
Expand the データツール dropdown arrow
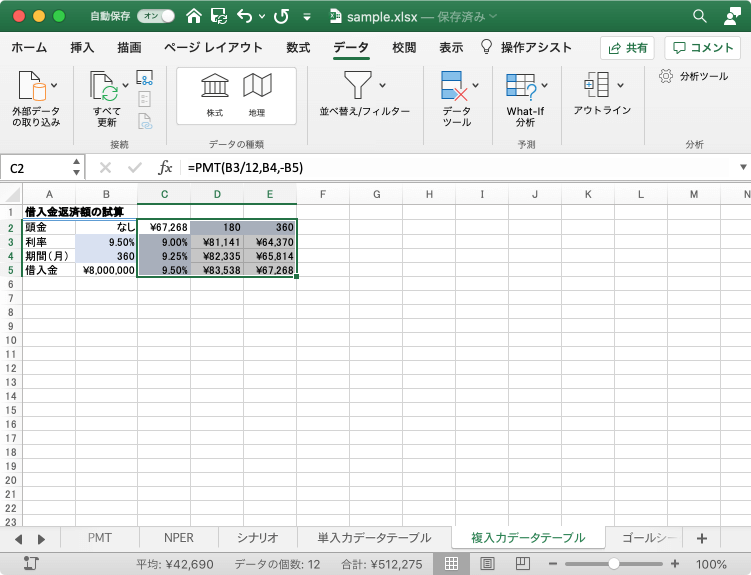coord(476,86)
